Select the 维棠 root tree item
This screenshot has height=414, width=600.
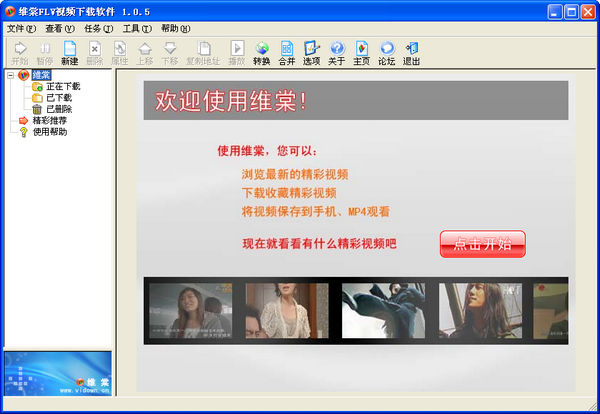41,75
